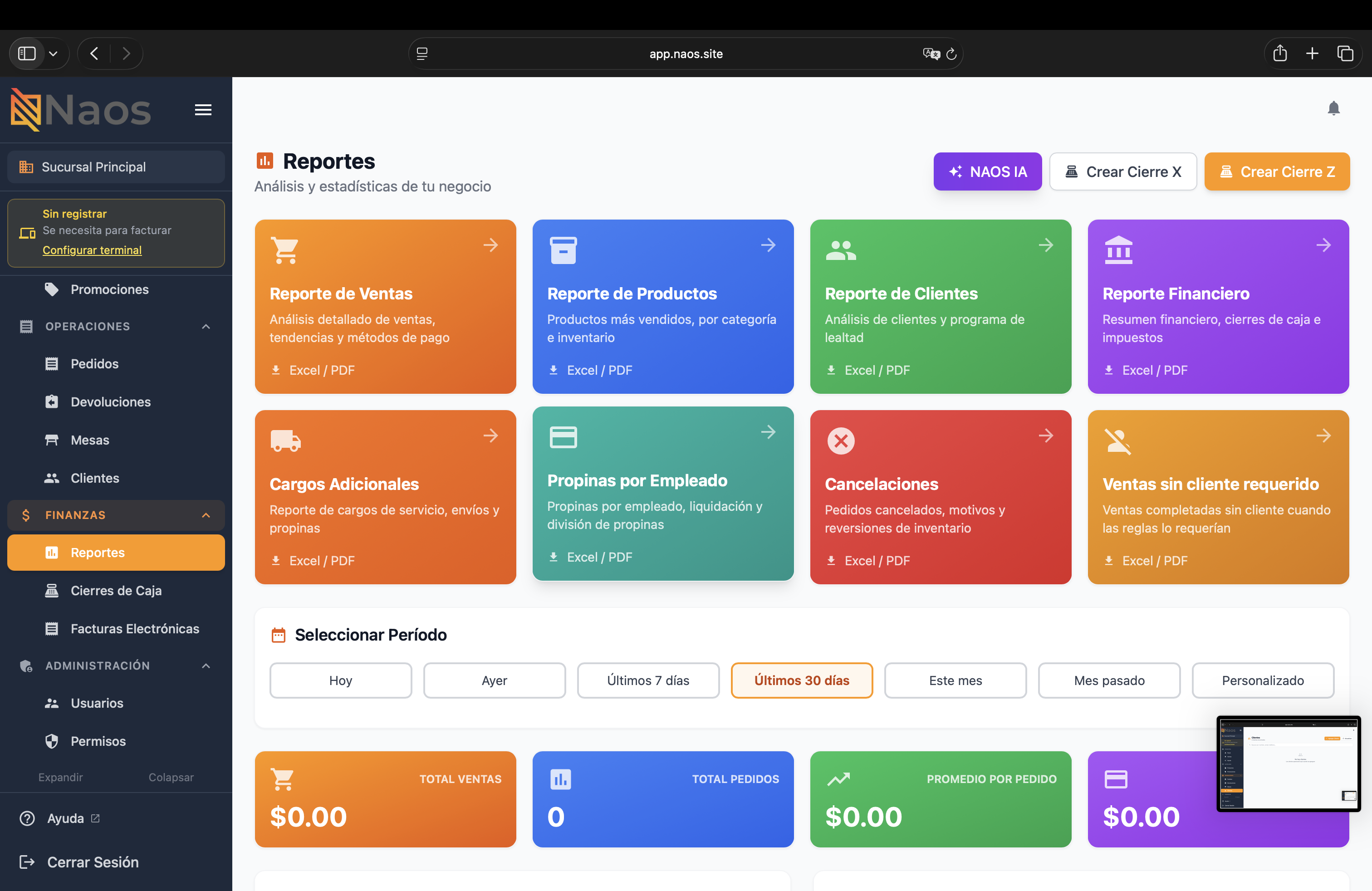The width and height of the screenshot is (1372, 891).
Task: Click the archive box icon in Reporte de Productos
Action: point(563,250)
